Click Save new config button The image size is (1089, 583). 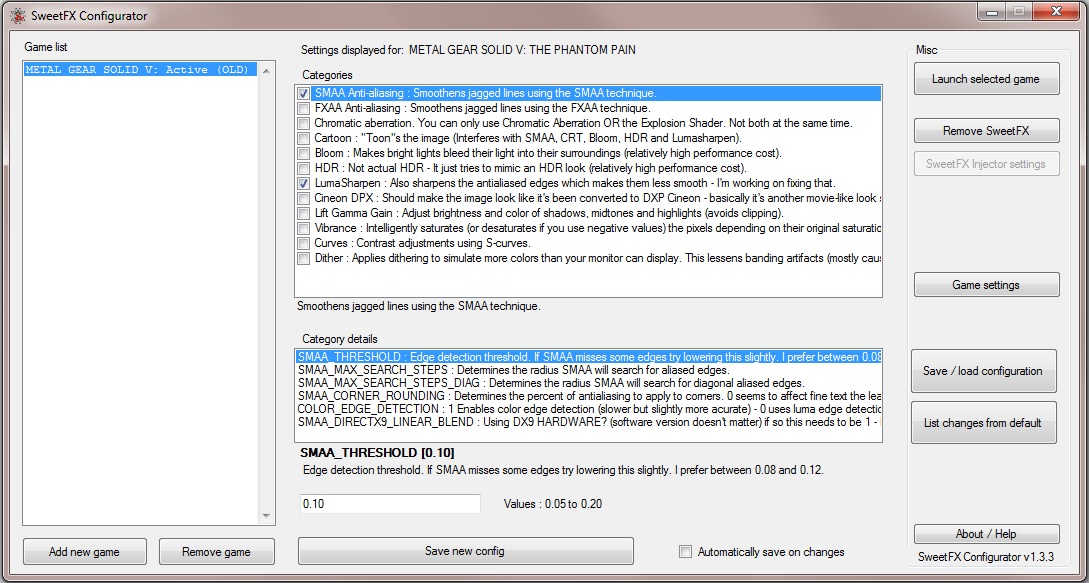pyautogui.click(x=465, y=551)
